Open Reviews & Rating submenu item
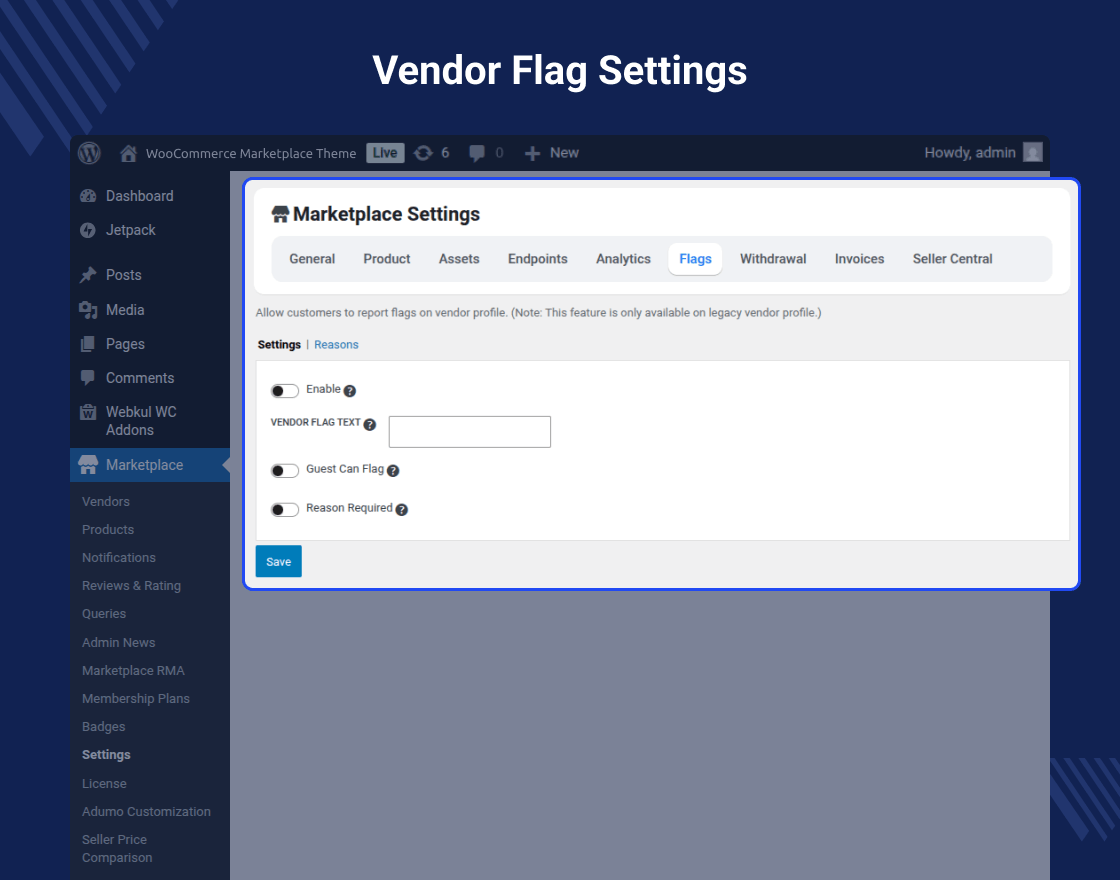This screenshot has width=1120, height=880. pyautogui.click(x=131, y=586)
